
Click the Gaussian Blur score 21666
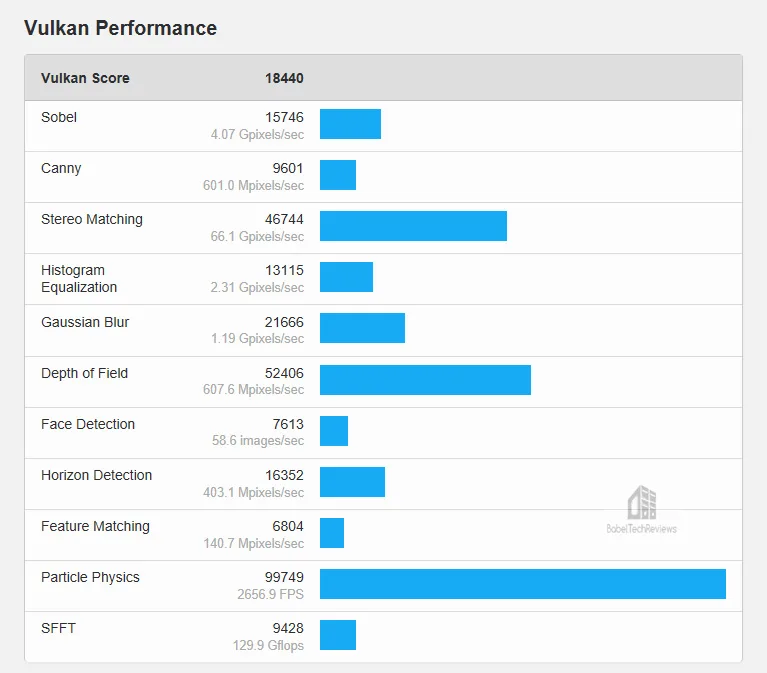point(284,322)
